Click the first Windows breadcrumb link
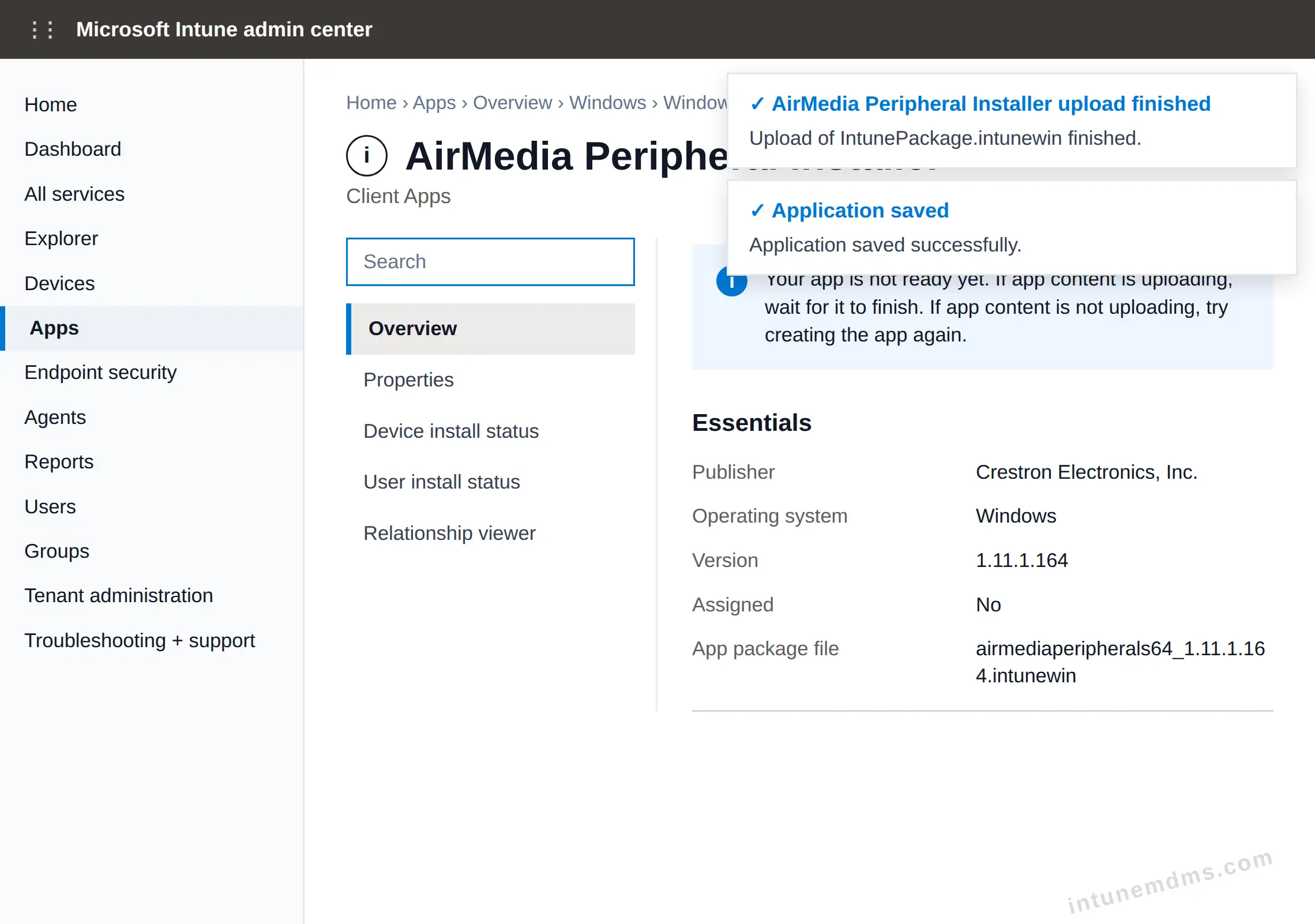1315x924 pixels. (x=607, y=103)
